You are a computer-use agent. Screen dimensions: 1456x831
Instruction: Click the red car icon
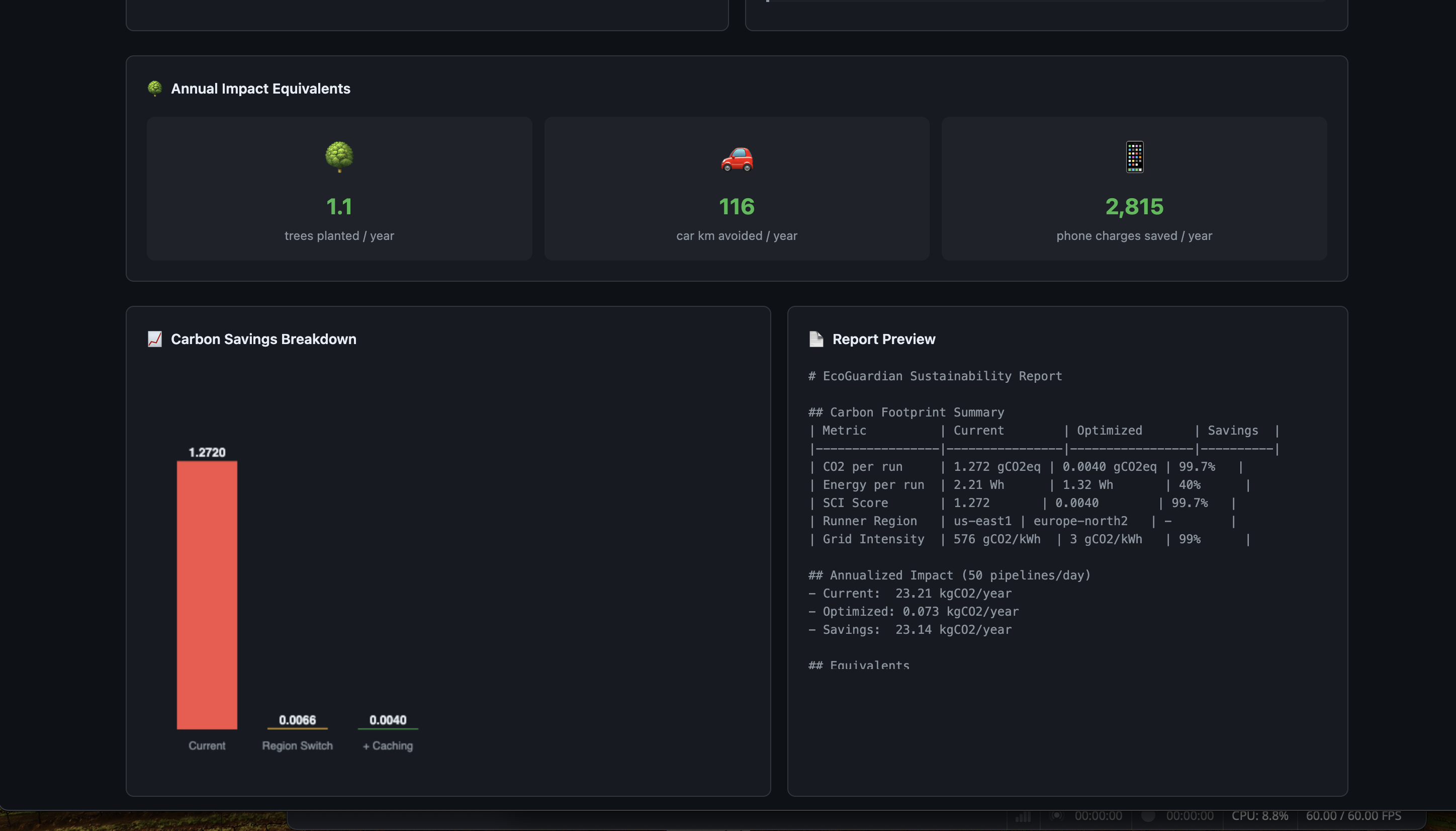(736, 158)
